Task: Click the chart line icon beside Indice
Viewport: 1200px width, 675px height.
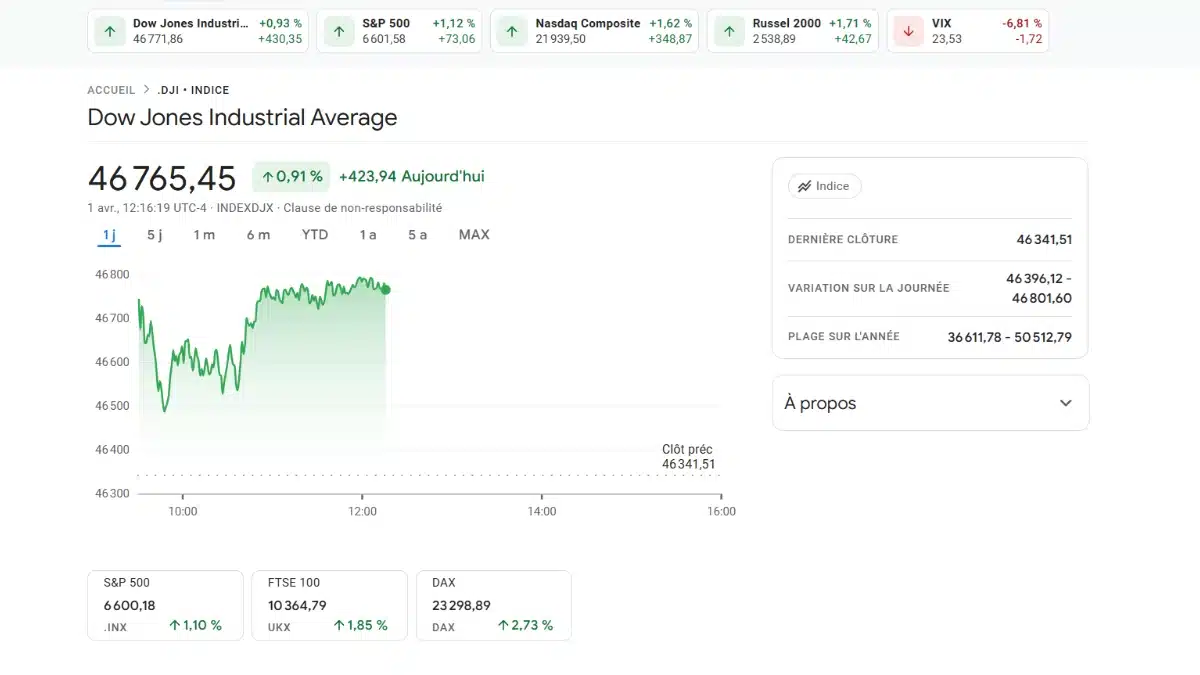Action: [x=805, y=186]
